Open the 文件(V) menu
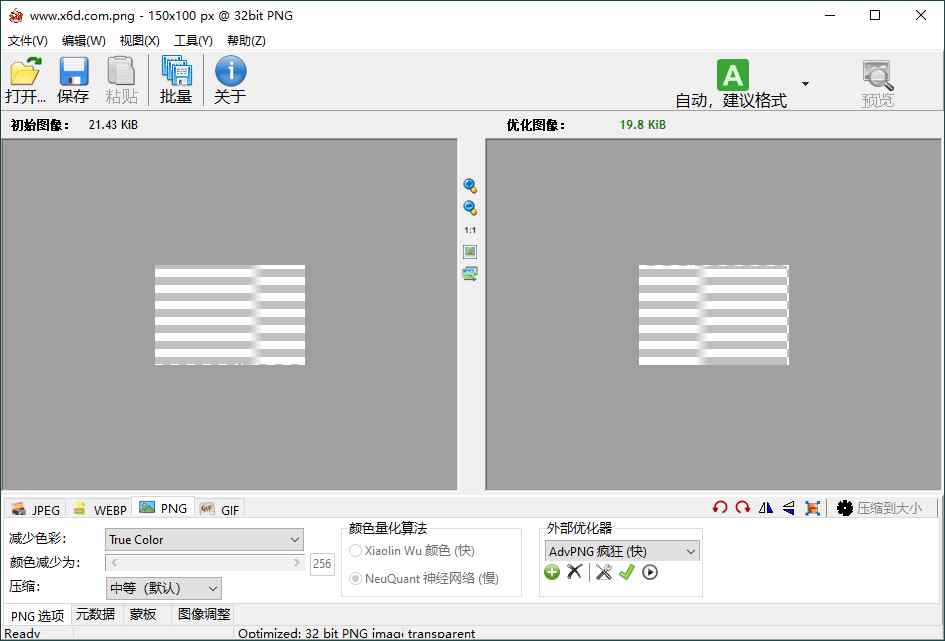The width and height of the screenshot is (945, 641). (x=28, y=40)
